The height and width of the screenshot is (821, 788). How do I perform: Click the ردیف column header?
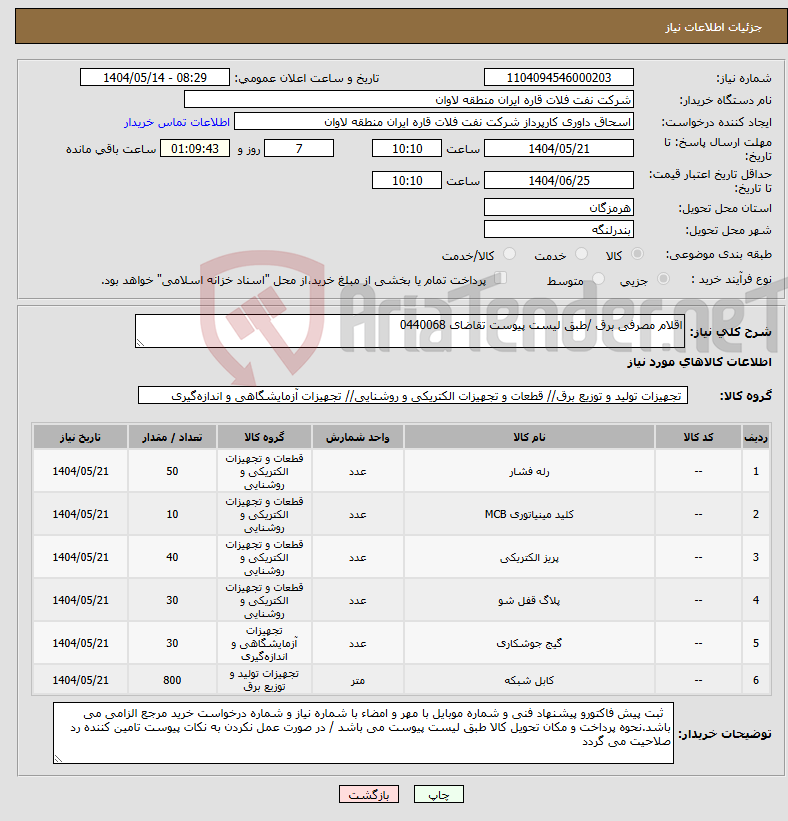(x=756, y=437)
